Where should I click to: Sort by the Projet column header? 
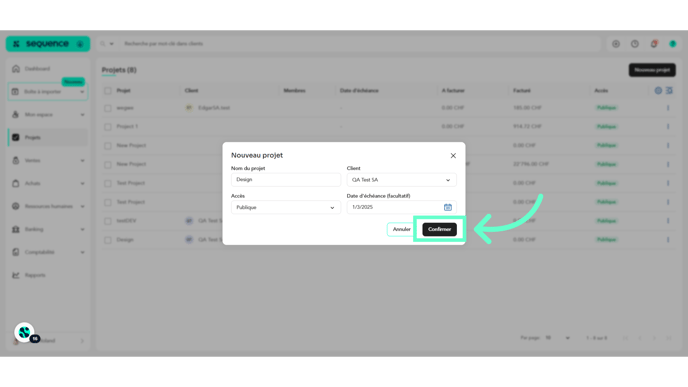pyautogui.click(x=123, y=90)
